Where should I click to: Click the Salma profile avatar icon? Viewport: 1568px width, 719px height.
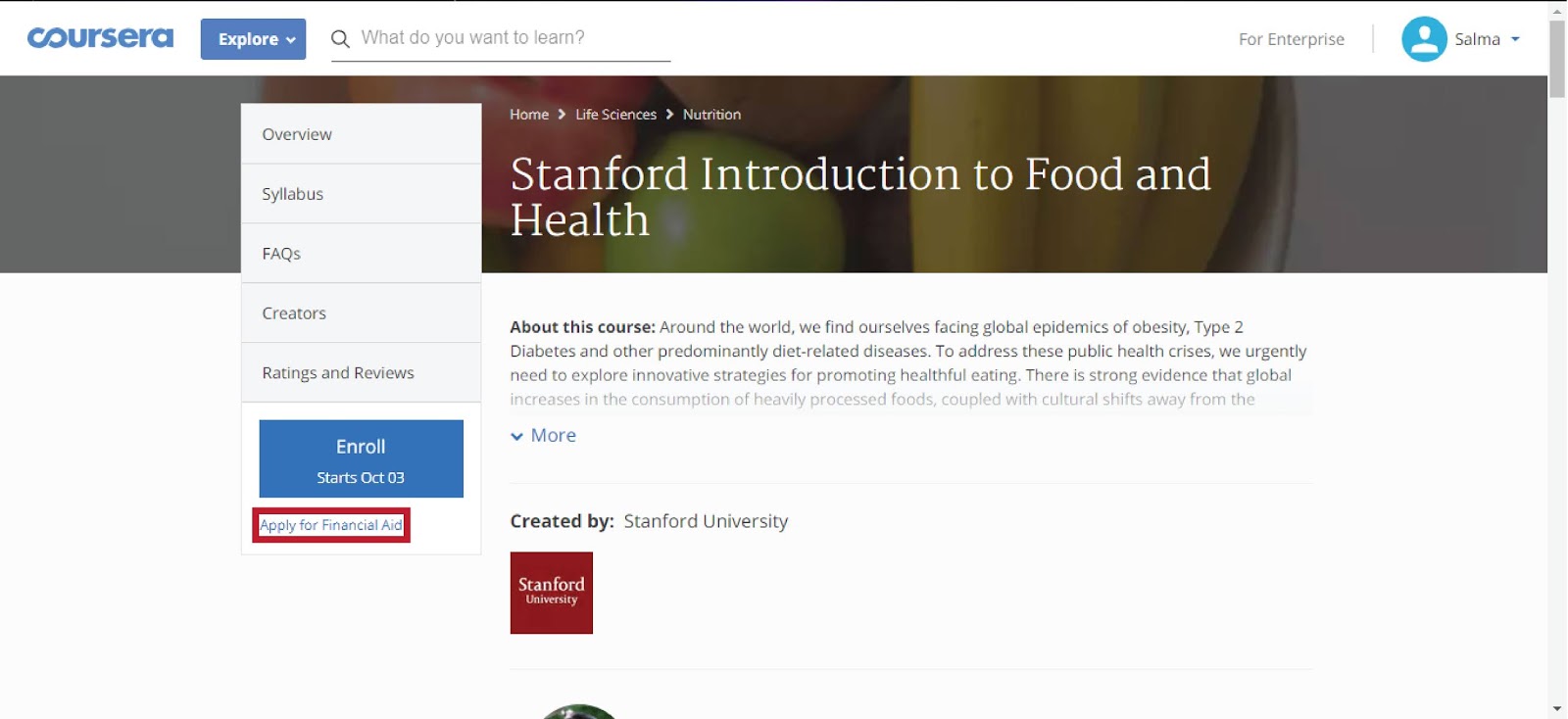click(1424, 39)
